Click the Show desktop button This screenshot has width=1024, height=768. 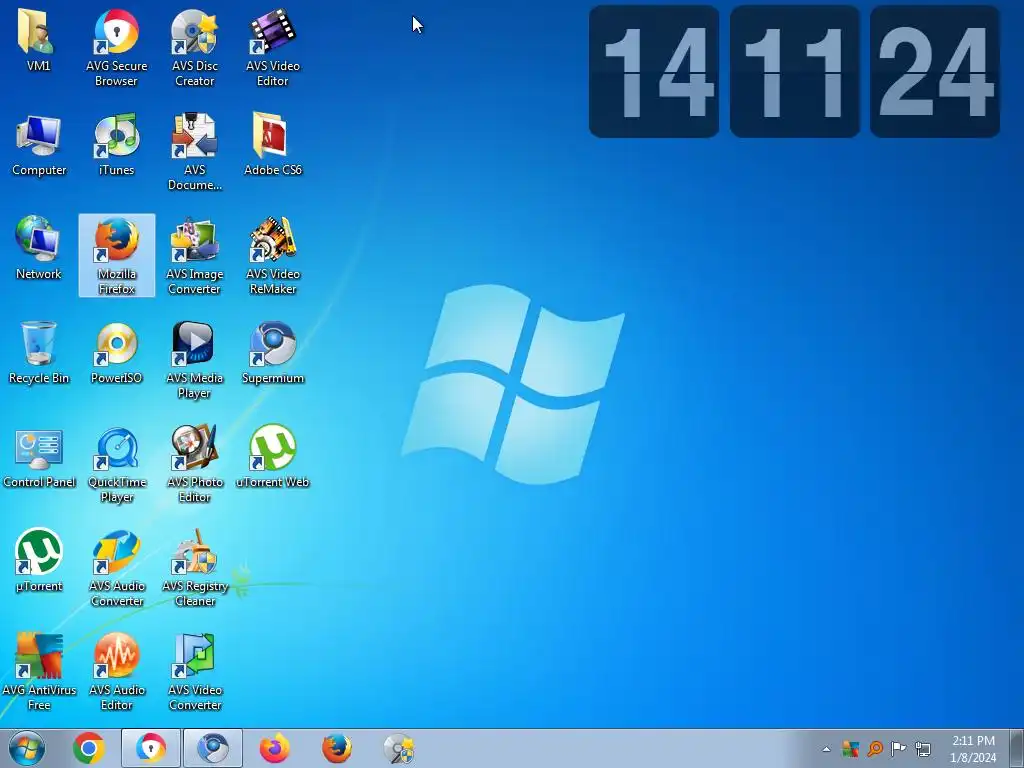click(1016, 748)
